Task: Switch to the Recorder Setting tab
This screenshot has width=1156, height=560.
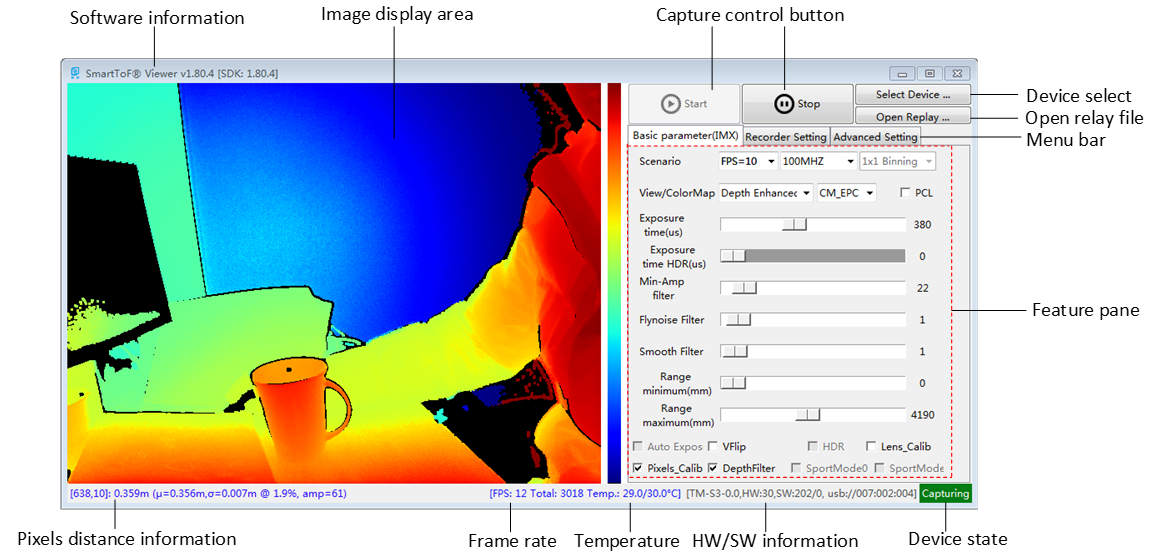Action: [785, 136]
